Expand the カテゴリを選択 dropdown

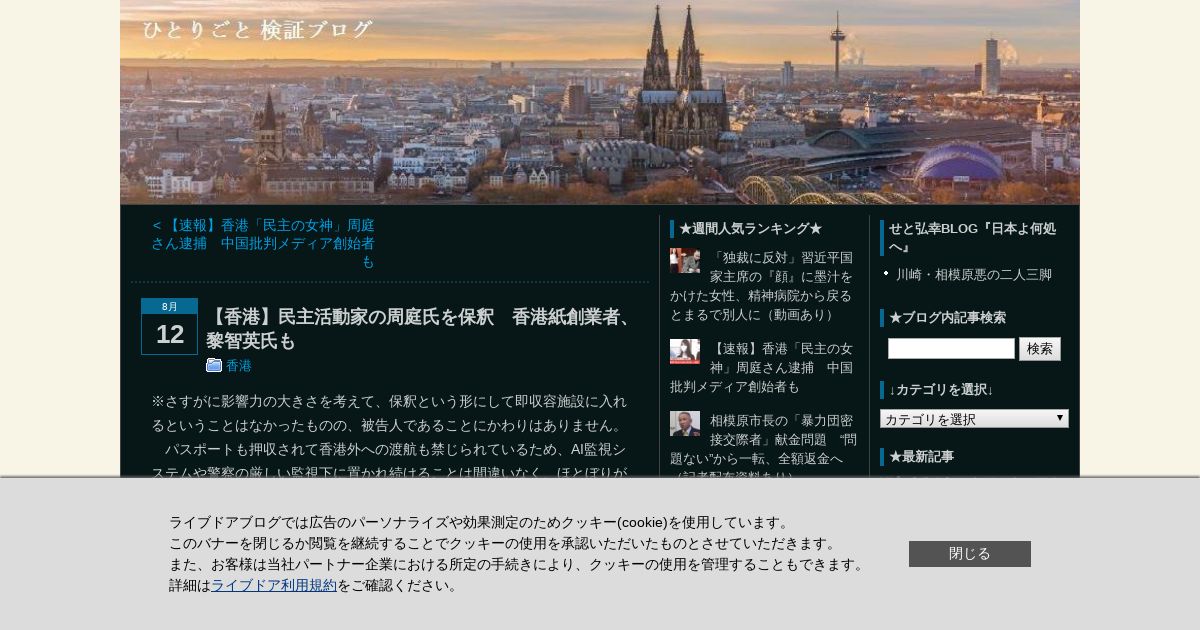tap(974, 419)
